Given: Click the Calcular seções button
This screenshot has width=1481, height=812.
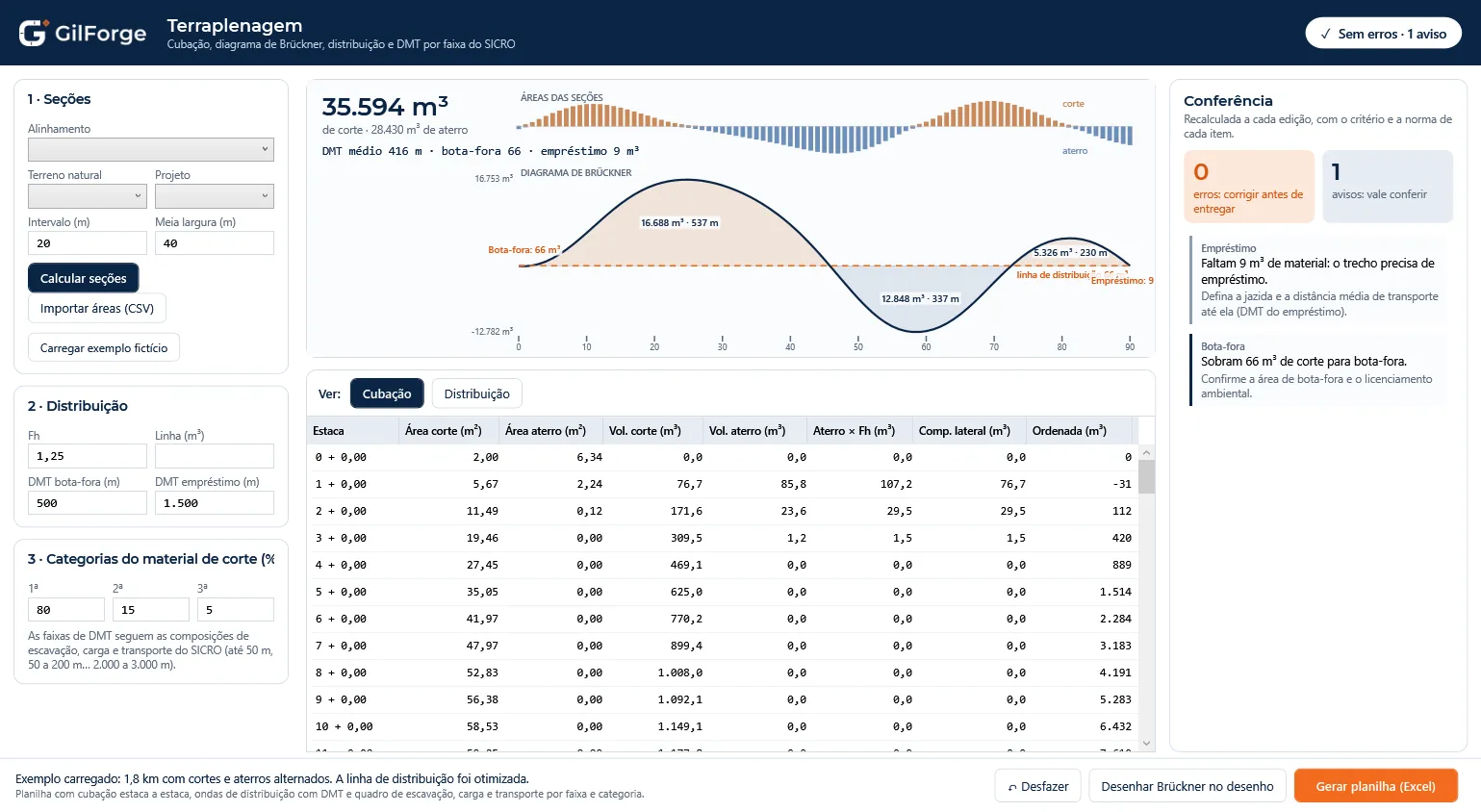Looking at the screenshot, I should (84, 278).
